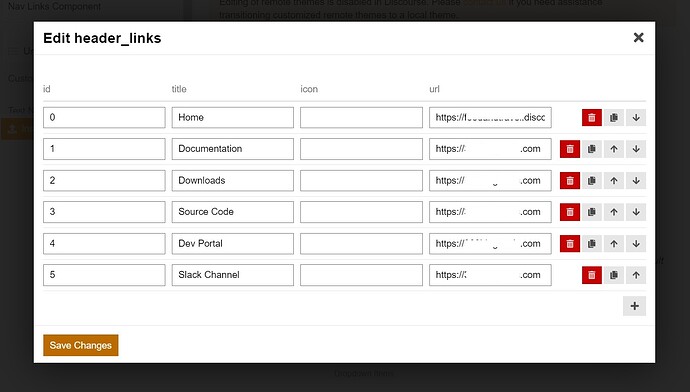Edit the id field containing 0
Image resolution: width=690 pixels, height=392 pixels.
click(x=104, y=117)
